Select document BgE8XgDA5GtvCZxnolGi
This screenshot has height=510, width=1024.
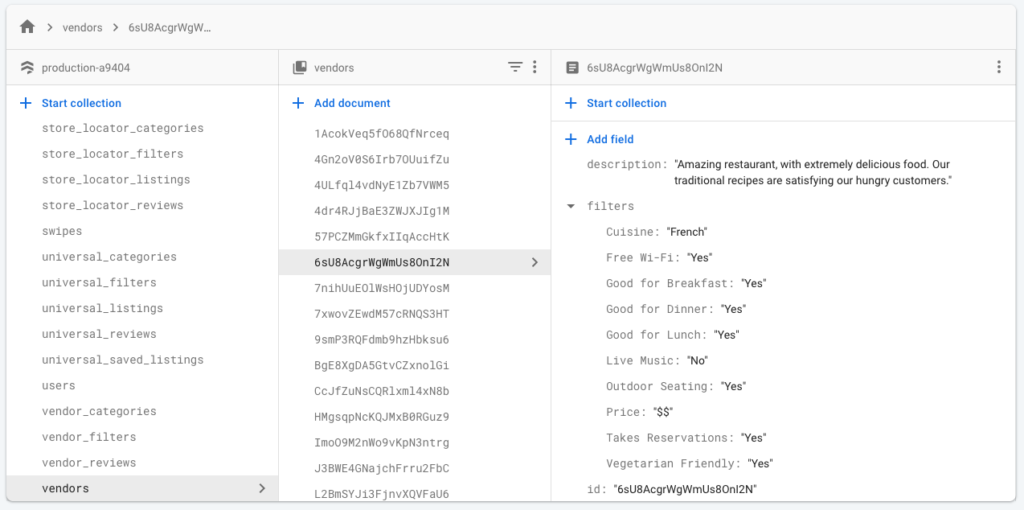pos(382,366)
